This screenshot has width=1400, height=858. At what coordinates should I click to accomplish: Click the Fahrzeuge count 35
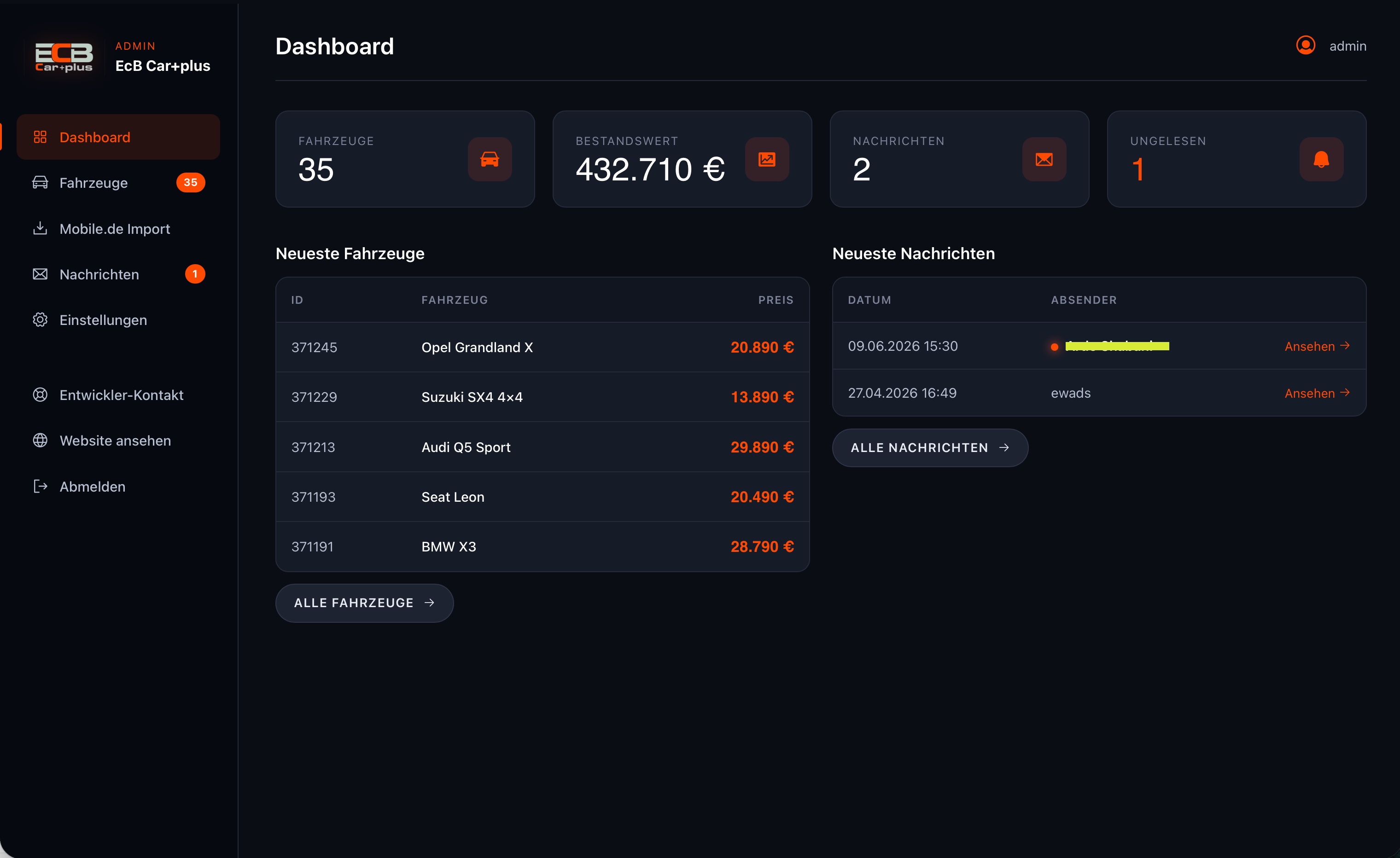[x=316, y=170]
